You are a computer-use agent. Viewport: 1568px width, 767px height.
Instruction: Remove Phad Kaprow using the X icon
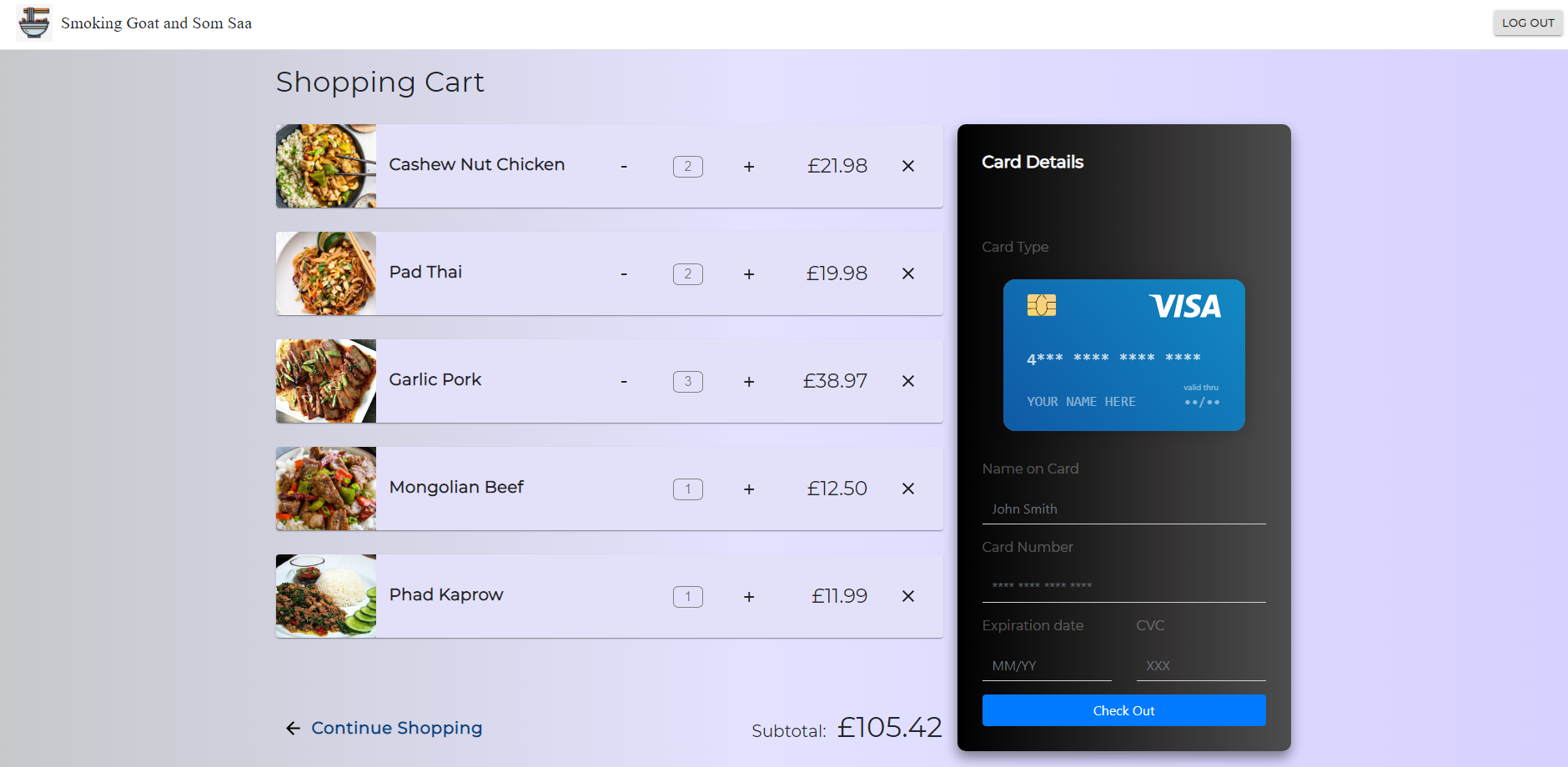(908, 596)
